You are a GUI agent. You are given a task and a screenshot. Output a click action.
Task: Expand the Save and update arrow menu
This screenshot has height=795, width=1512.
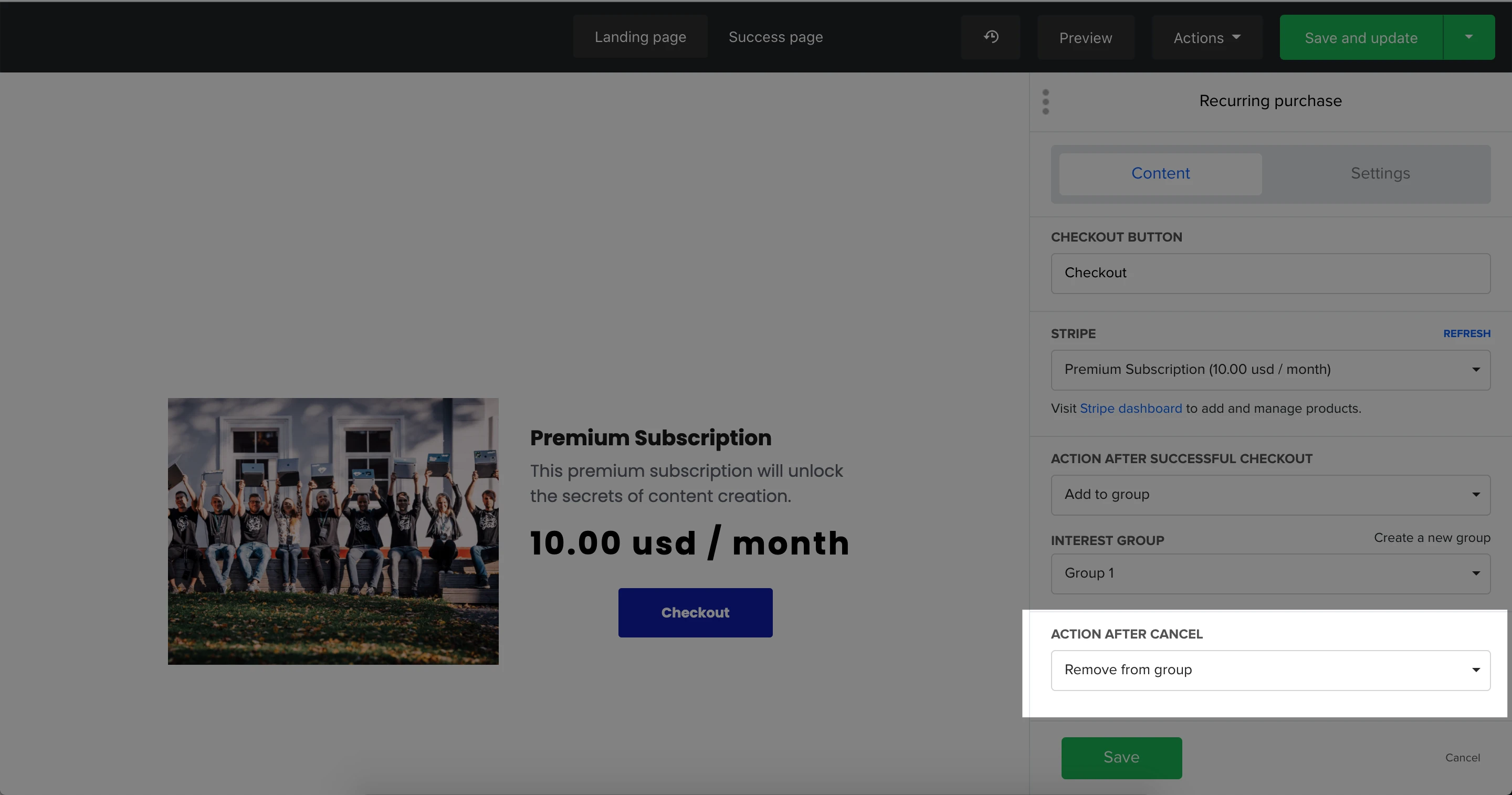point(1468,37)
